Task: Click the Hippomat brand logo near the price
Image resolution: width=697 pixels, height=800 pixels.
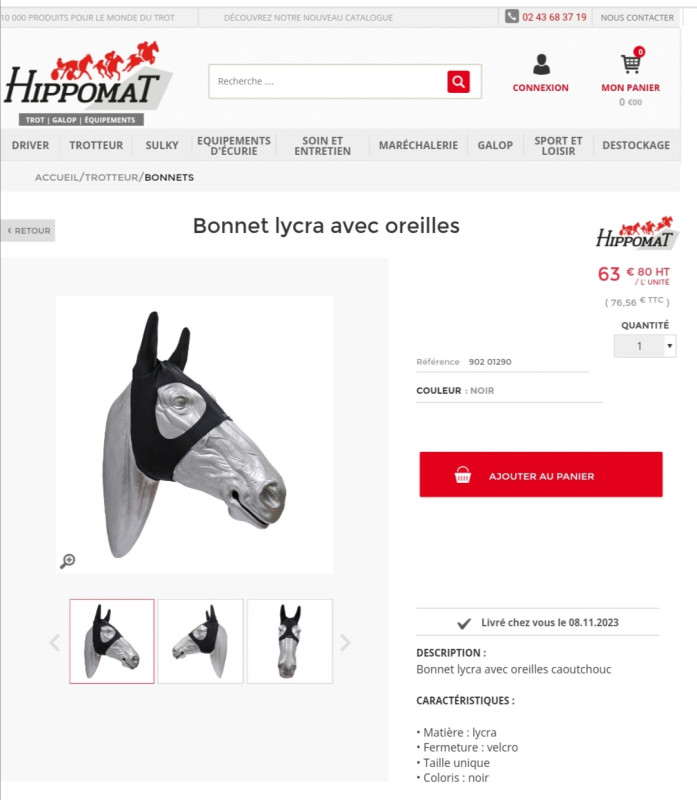Action: point(637,234)
